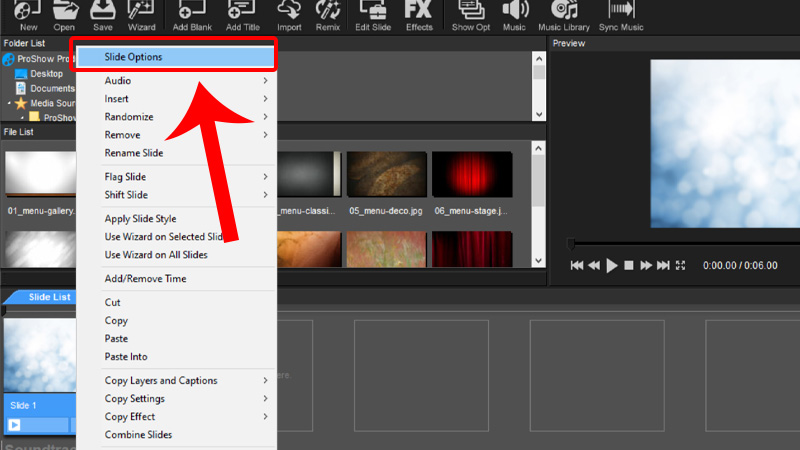800x450 pixels.
Task: Click the play icon on Slide 1
Action: (x=14, y=424)
